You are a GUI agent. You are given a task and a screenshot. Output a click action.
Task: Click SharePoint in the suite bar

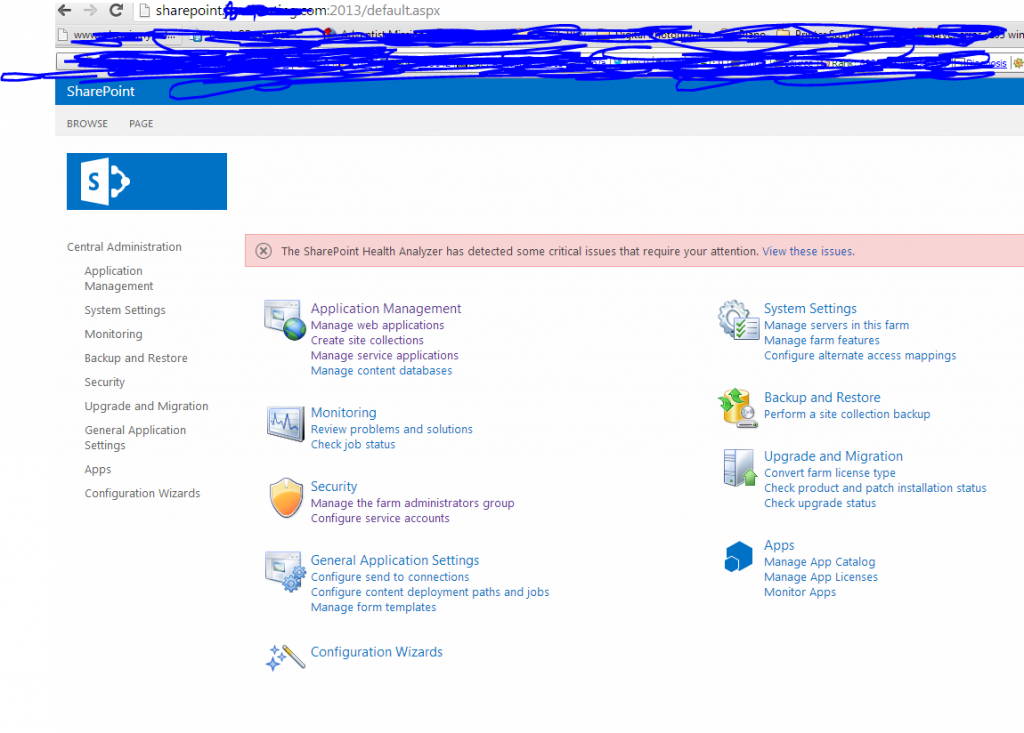[x=101, y=91]
